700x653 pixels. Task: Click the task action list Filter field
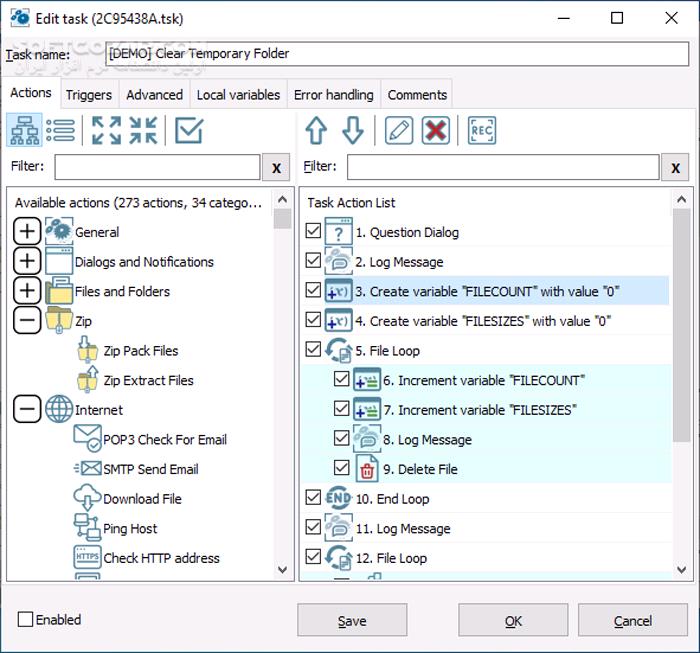[503, 167]
